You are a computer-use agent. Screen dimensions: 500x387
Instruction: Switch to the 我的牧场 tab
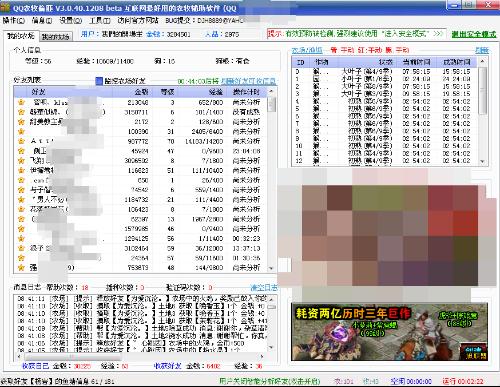tap(56, 36)
